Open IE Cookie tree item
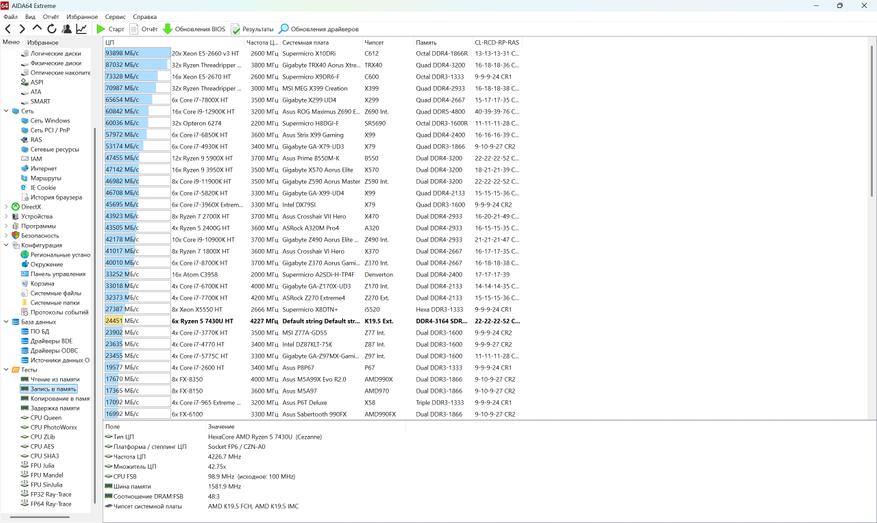 [x=38, y=187]
